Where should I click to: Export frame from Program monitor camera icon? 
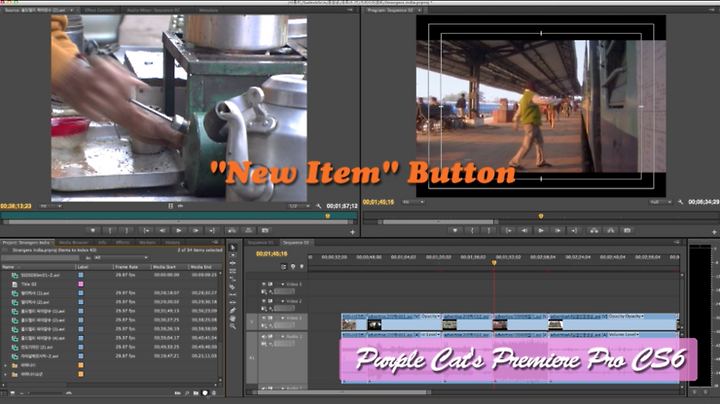[627, 230]
